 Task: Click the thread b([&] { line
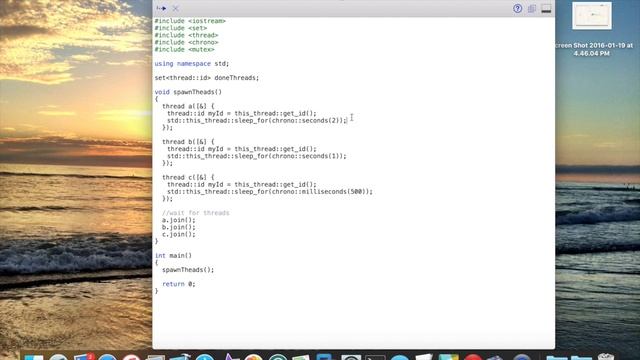coord(188,142)
